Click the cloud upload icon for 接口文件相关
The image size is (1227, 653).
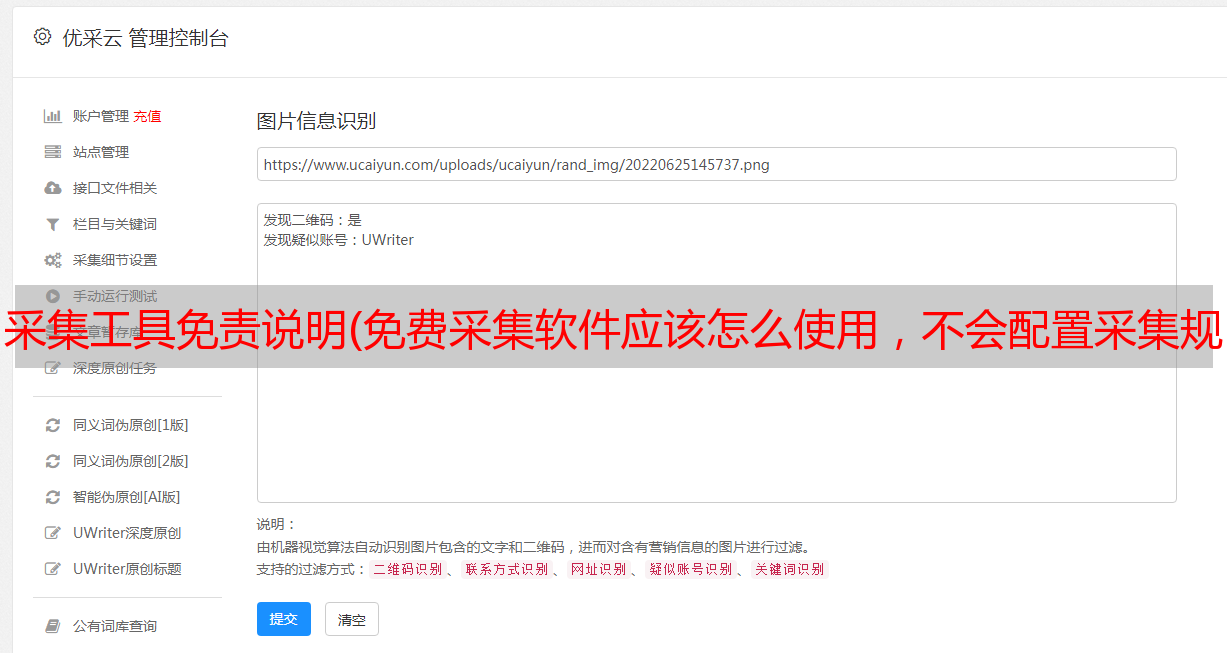tap(53, 188)
